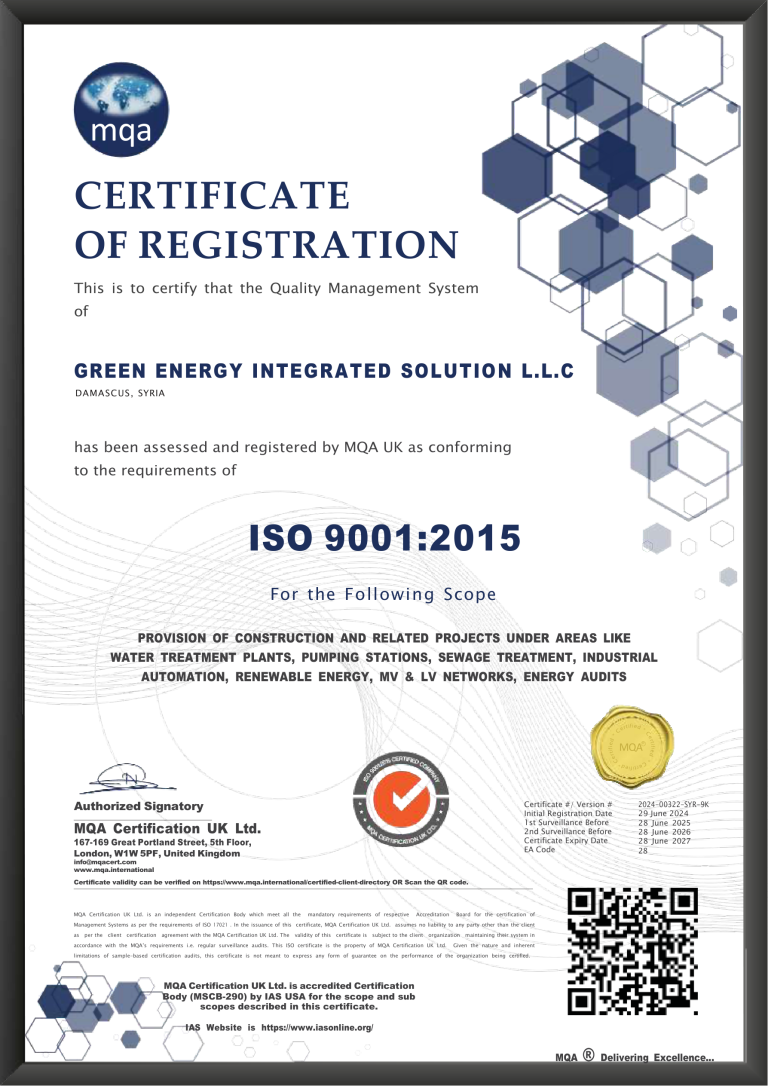The width and height of the screenshot is (768, 1086).
Task: Click the line "This is to certify that the Quality Management System"
Action: [x=276, y=288]
